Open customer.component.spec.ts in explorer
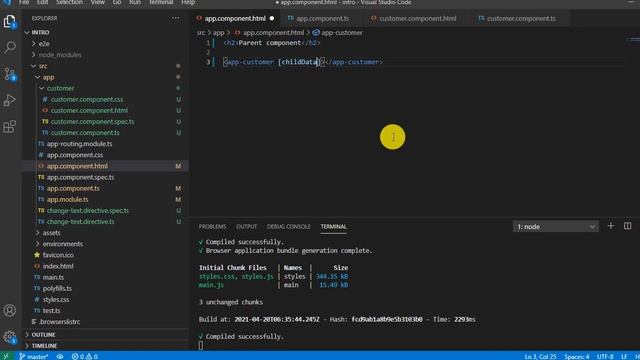640x360 pixels. tap(92, 122)
